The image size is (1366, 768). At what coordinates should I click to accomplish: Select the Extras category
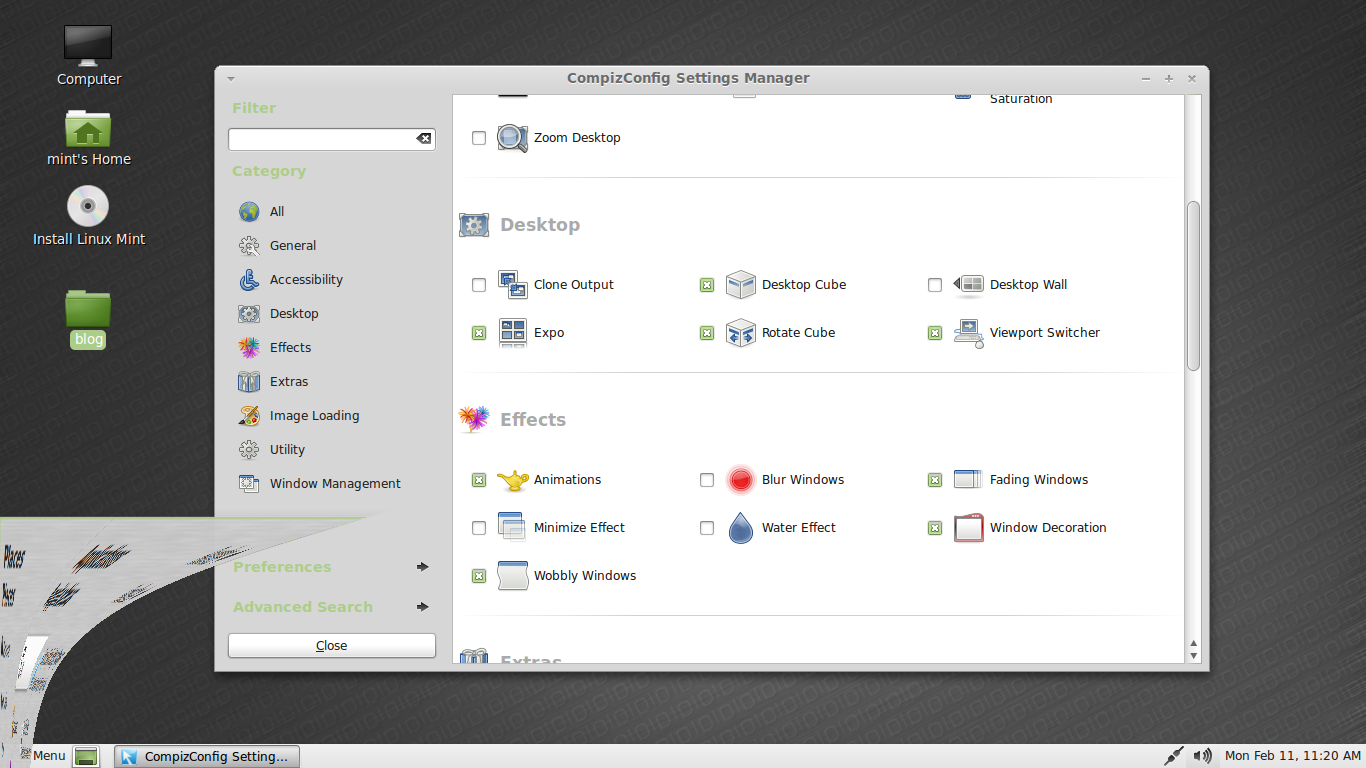coord(289,382)
